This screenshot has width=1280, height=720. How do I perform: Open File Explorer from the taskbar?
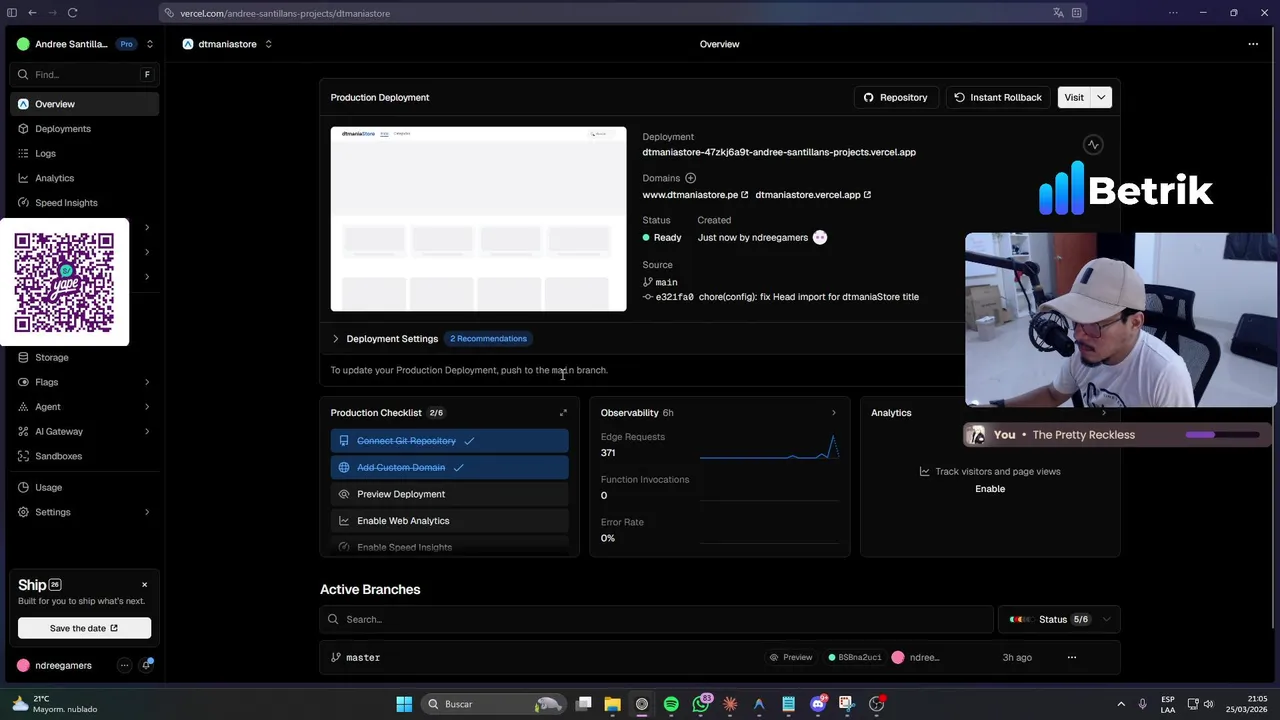tap(612, 704)
